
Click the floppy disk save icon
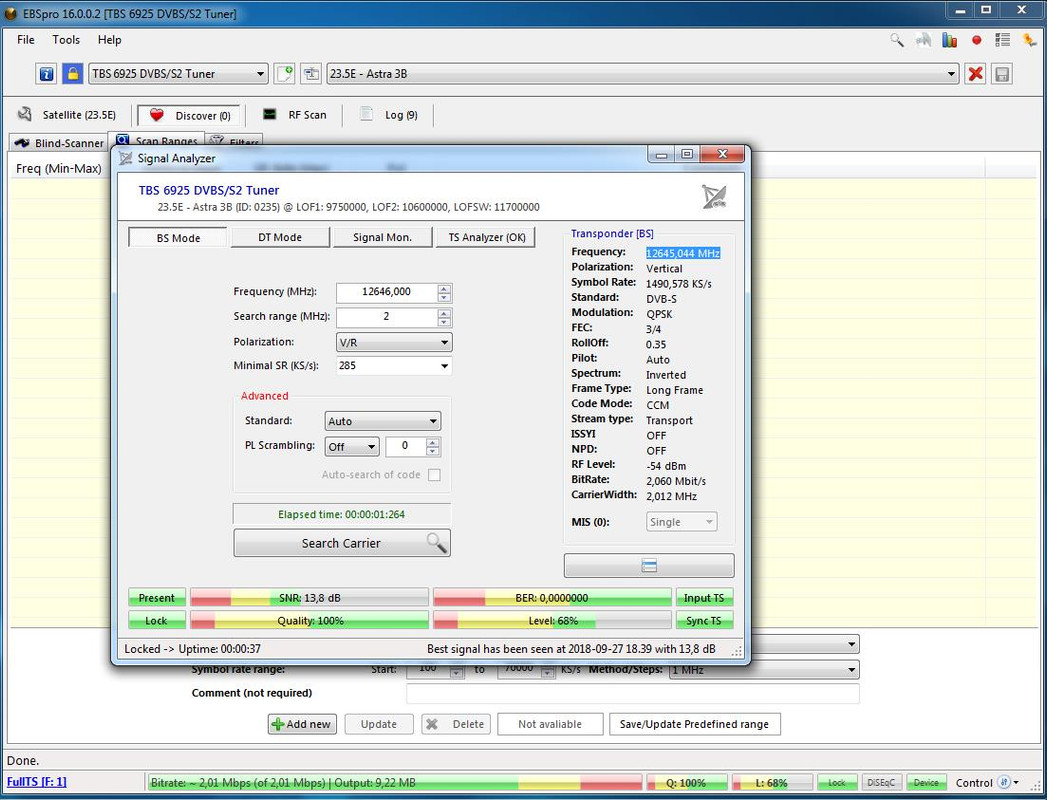click(x=1002, y=73)
